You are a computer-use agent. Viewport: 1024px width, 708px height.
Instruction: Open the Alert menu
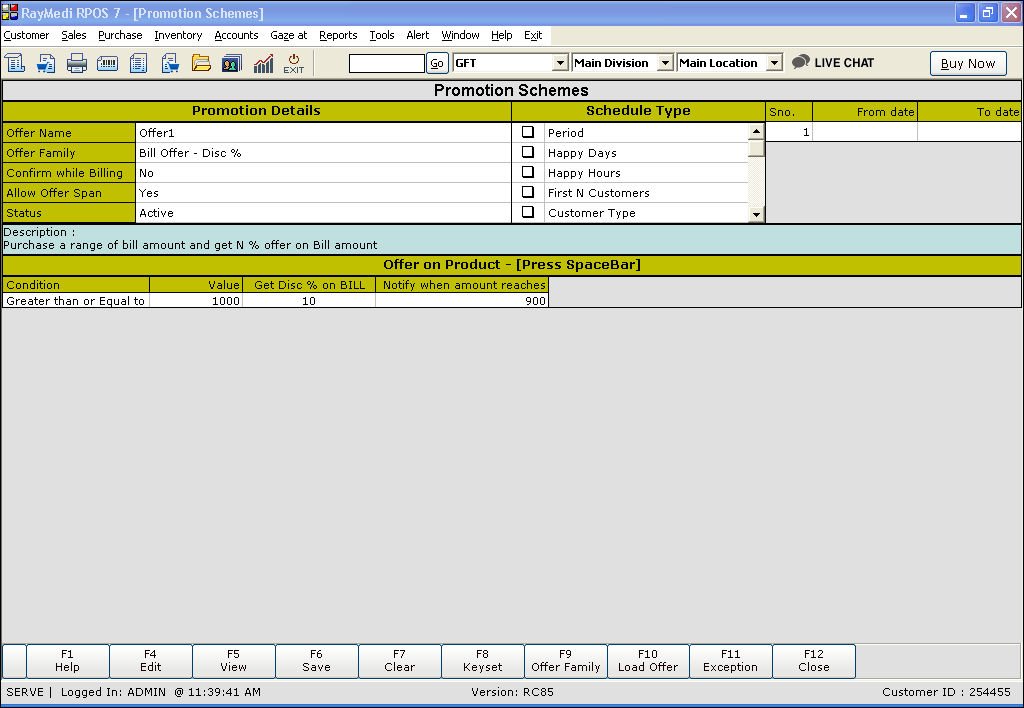pyautogui.click(x=418, y=35)
